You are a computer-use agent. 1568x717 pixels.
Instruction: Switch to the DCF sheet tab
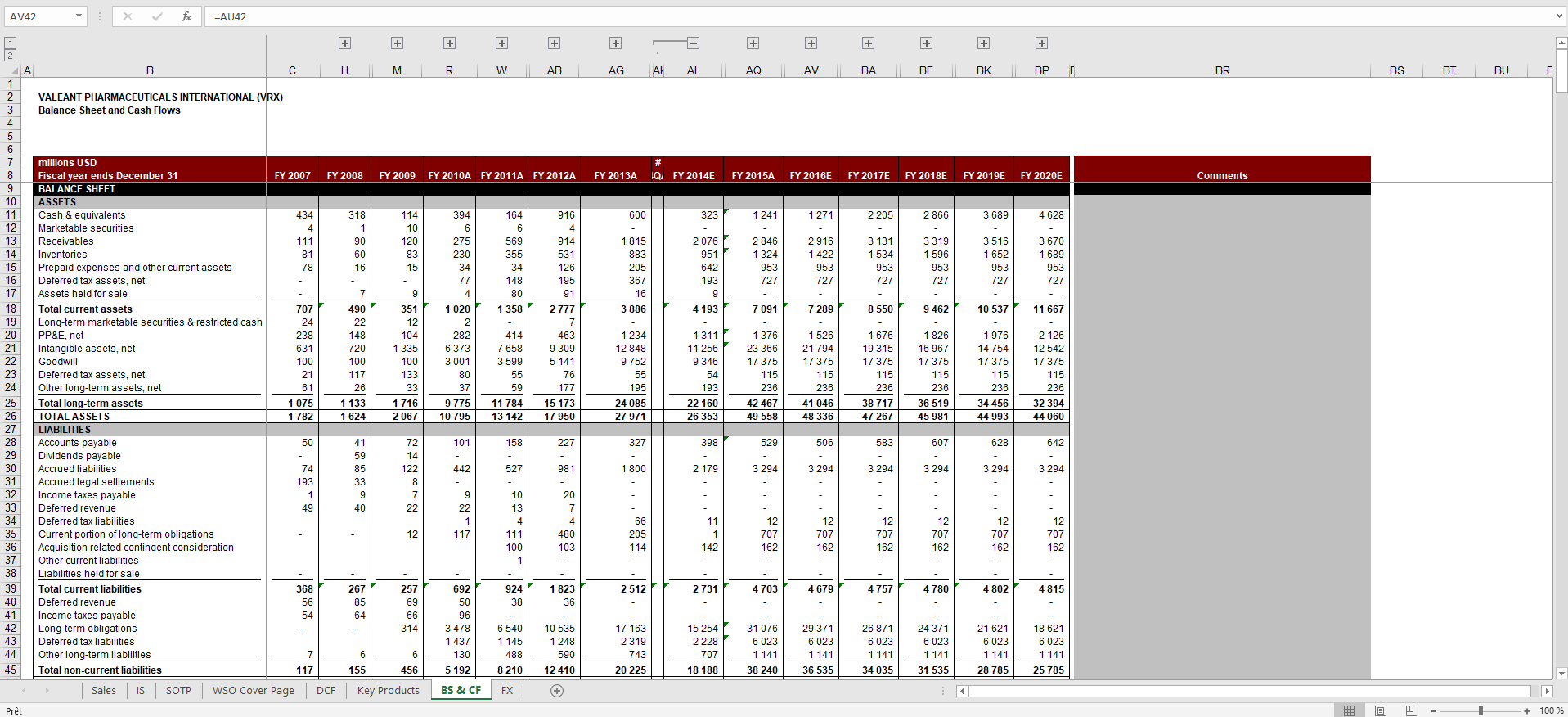(326, 690)
